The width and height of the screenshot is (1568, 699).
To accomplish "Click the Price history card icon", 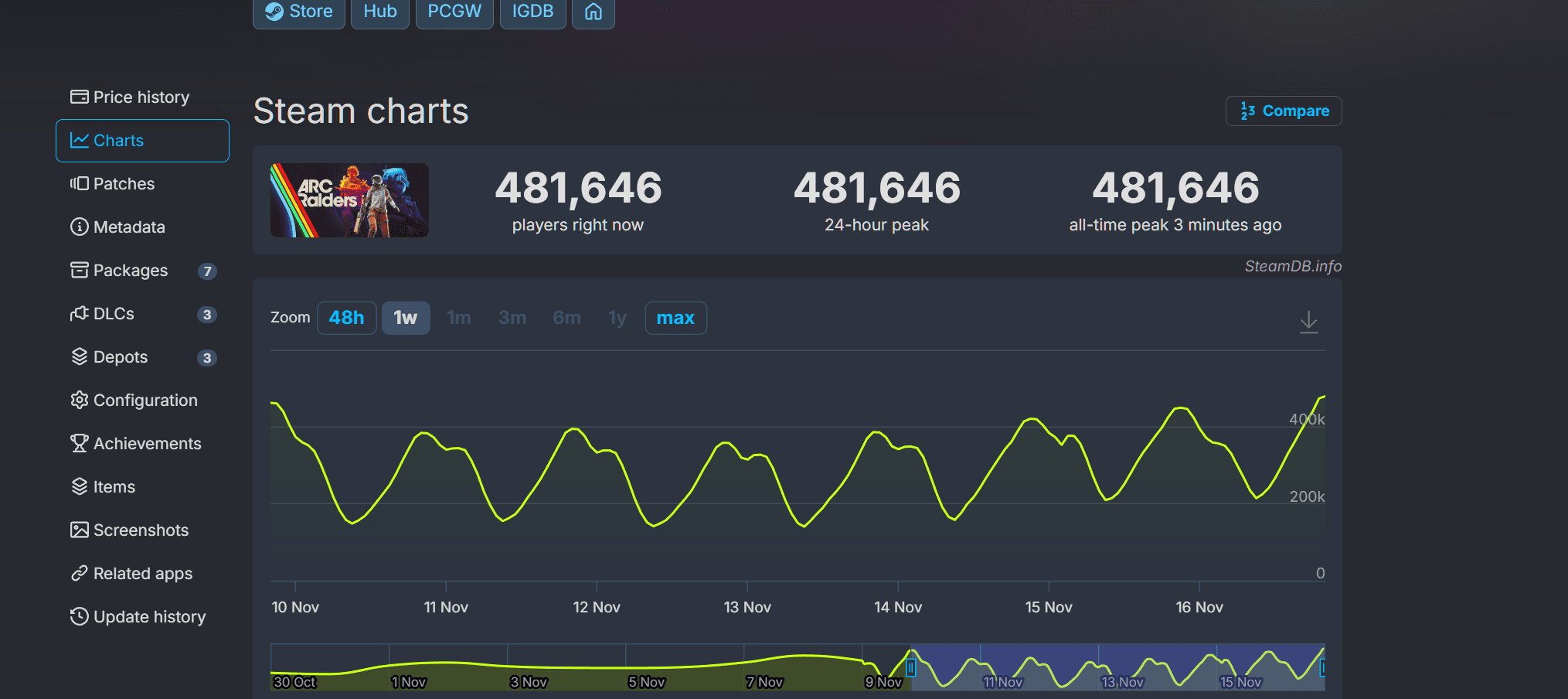I will pos(80,97).
